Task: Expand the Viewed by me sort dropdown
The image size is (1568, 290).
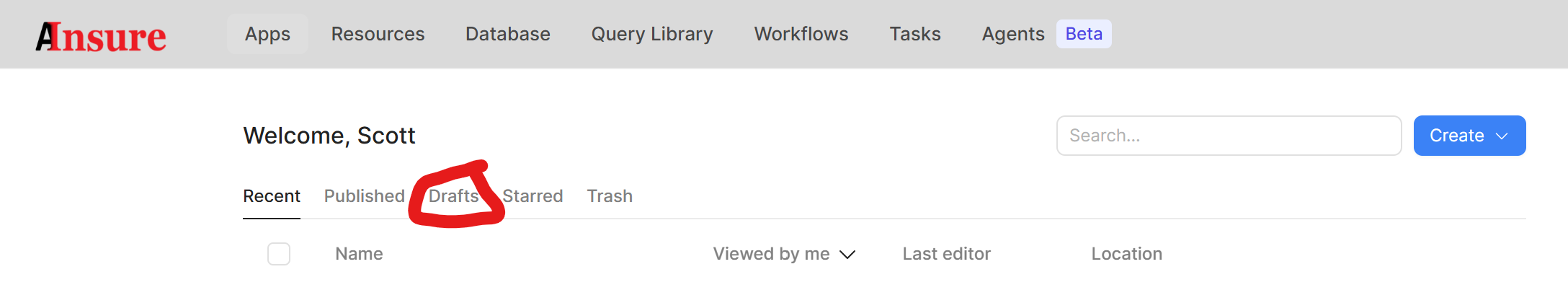Action: tap(784, 254)
